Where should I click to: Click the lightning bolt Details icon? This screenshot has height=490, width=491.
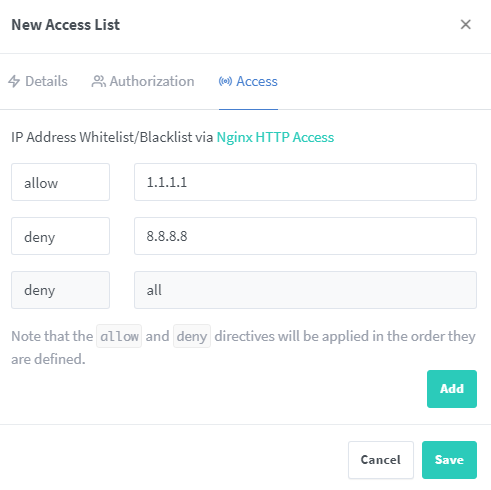click(x=14, y=81)
